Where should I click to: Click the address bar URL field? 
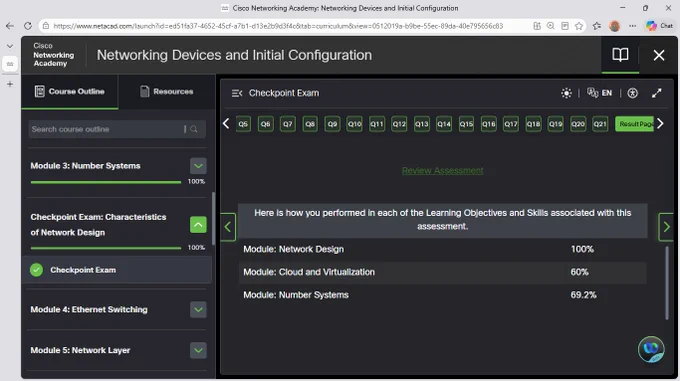[x=278, y=26]
